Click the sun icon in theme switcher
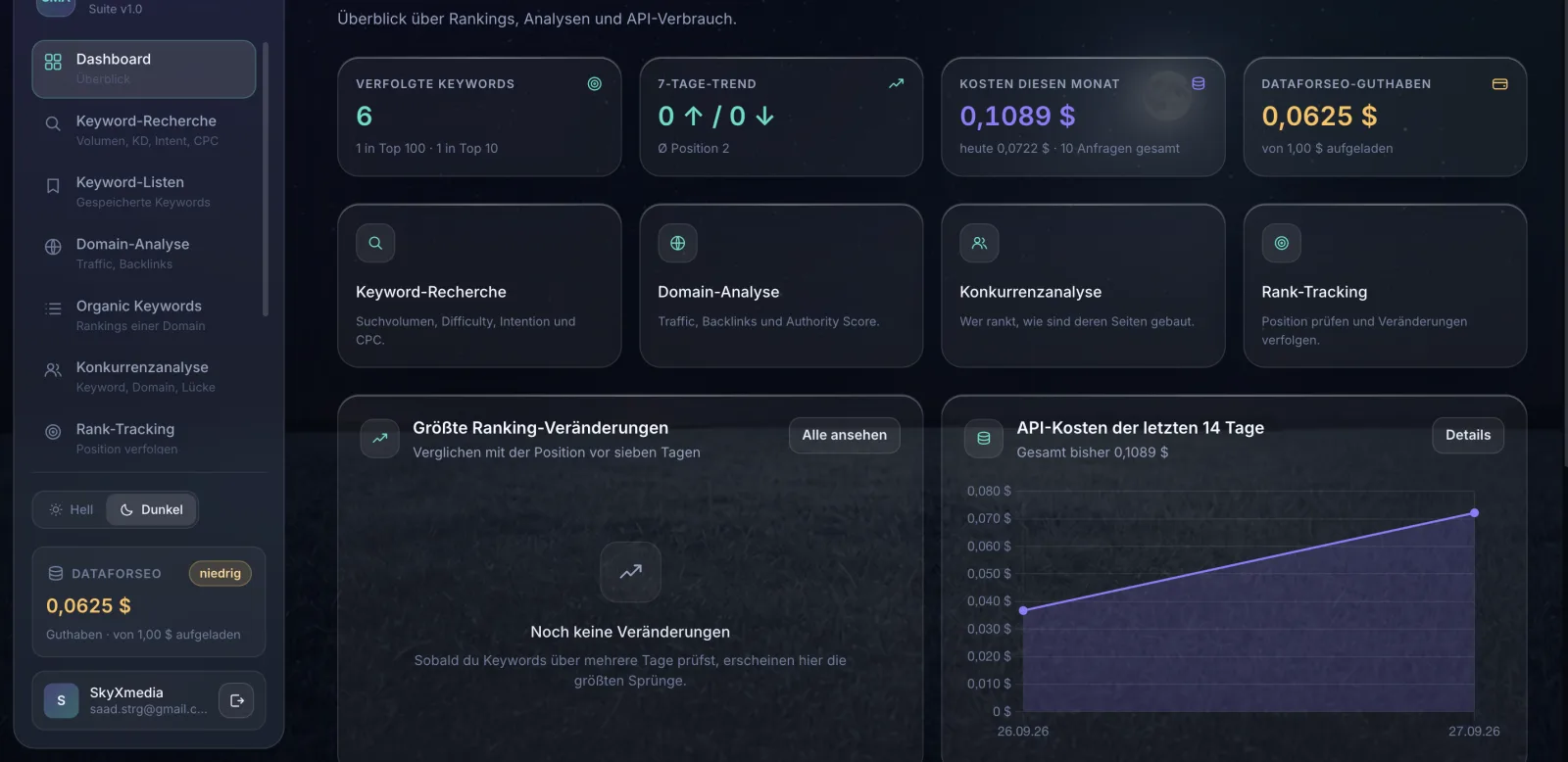1568x762 pixels. click(x=56, y=509)
